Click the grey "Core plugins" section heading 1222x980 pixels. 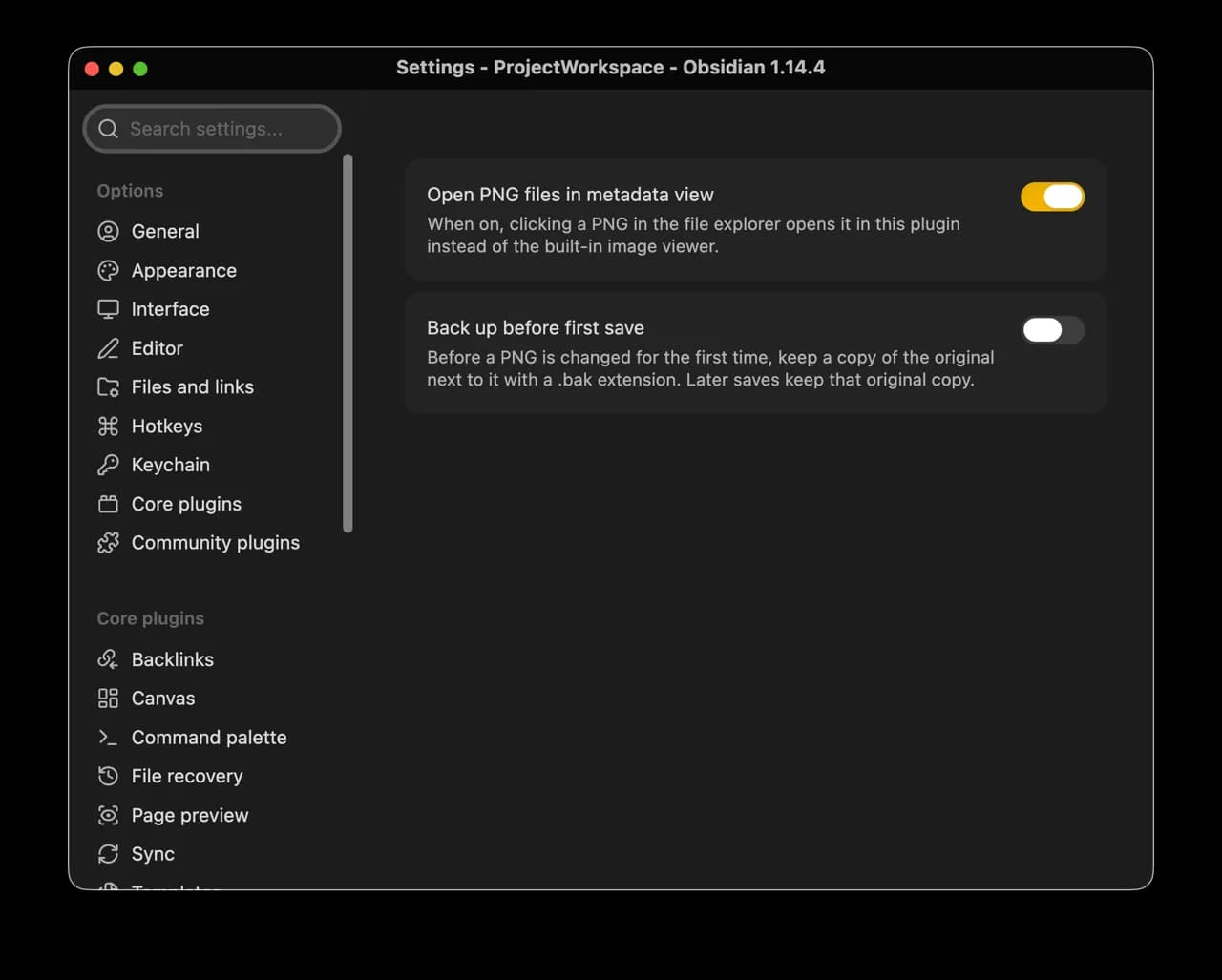click(151, 618)
